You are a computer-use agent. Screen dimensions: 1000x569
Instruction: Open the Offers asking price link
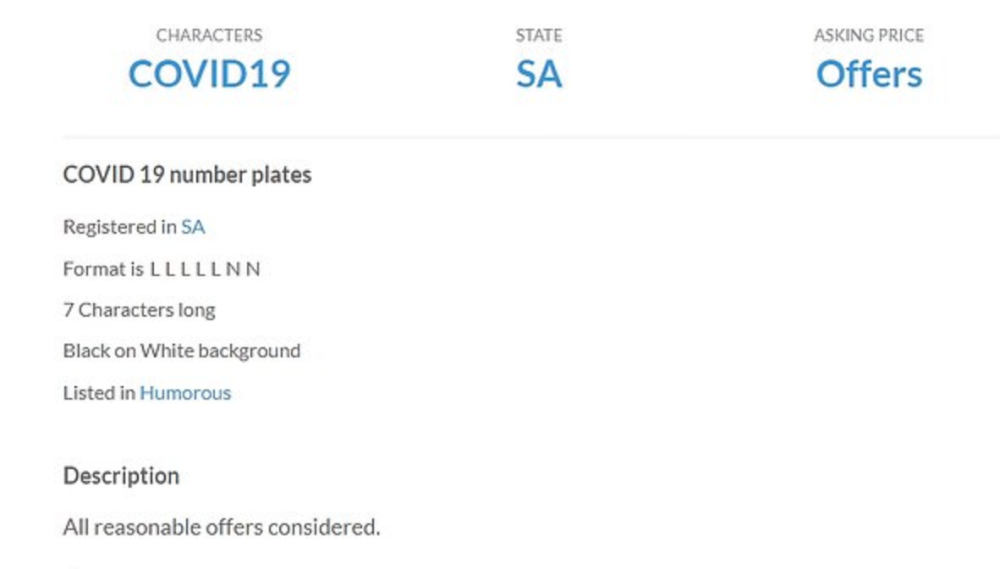(868, 74)
